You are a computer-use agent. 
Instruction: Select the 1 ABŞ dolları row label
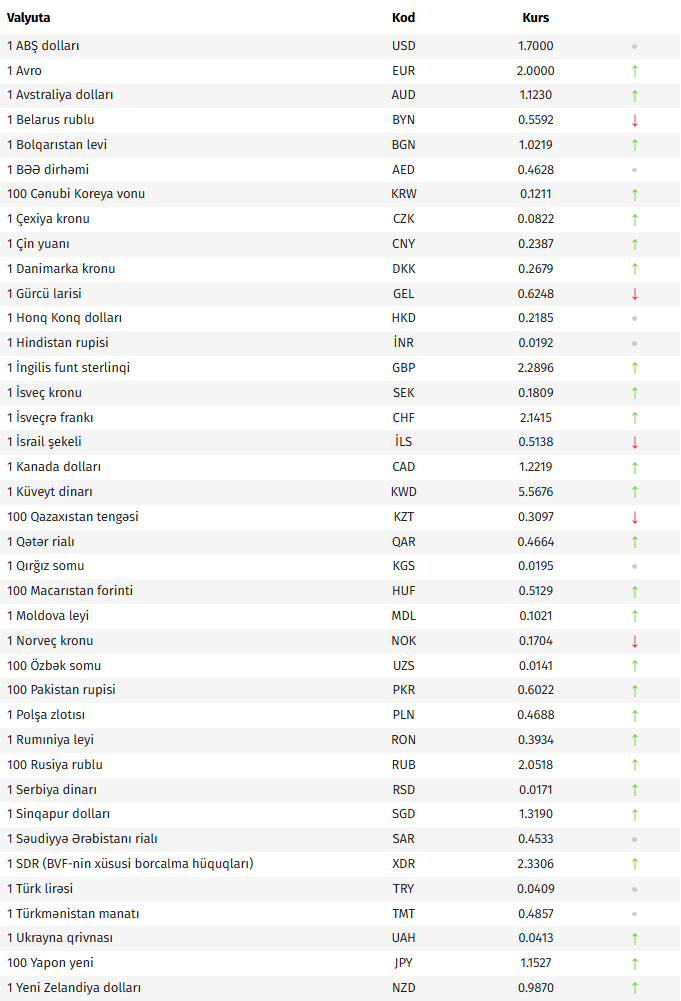pos(43,46)
